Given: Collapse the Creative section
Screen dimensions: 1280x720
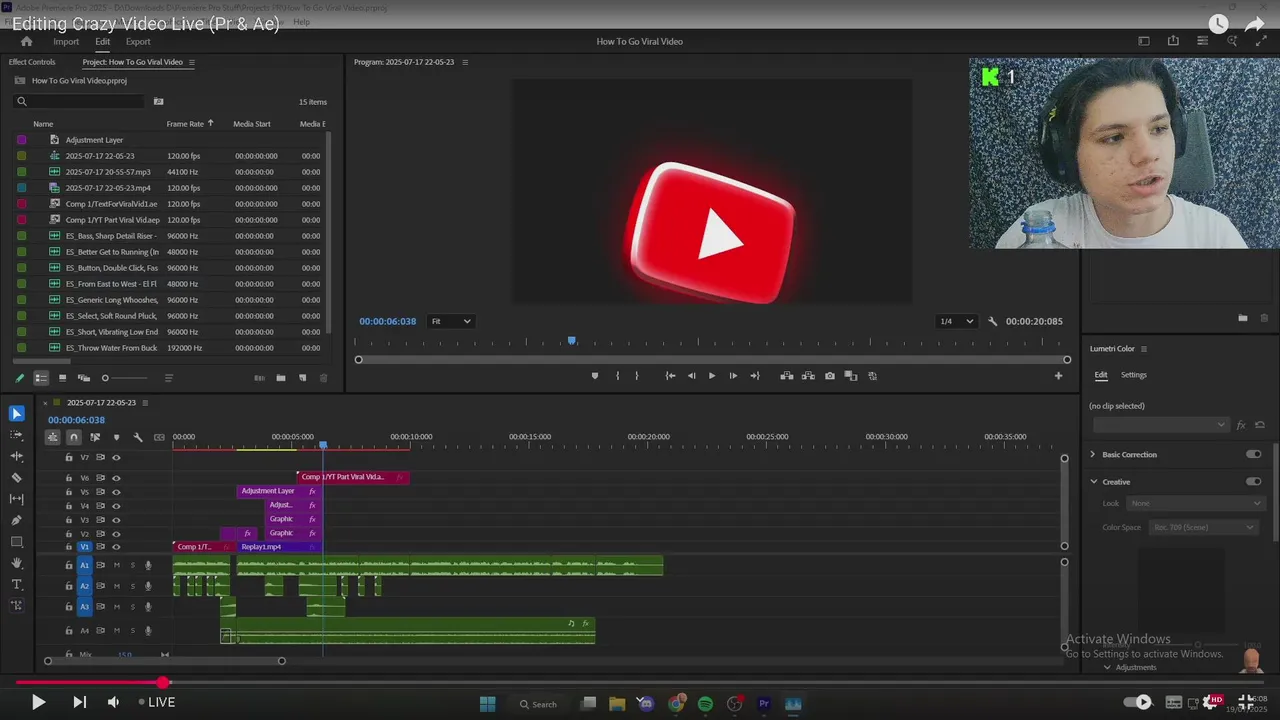Looking at the screenshot, I should pos(1093,481).
